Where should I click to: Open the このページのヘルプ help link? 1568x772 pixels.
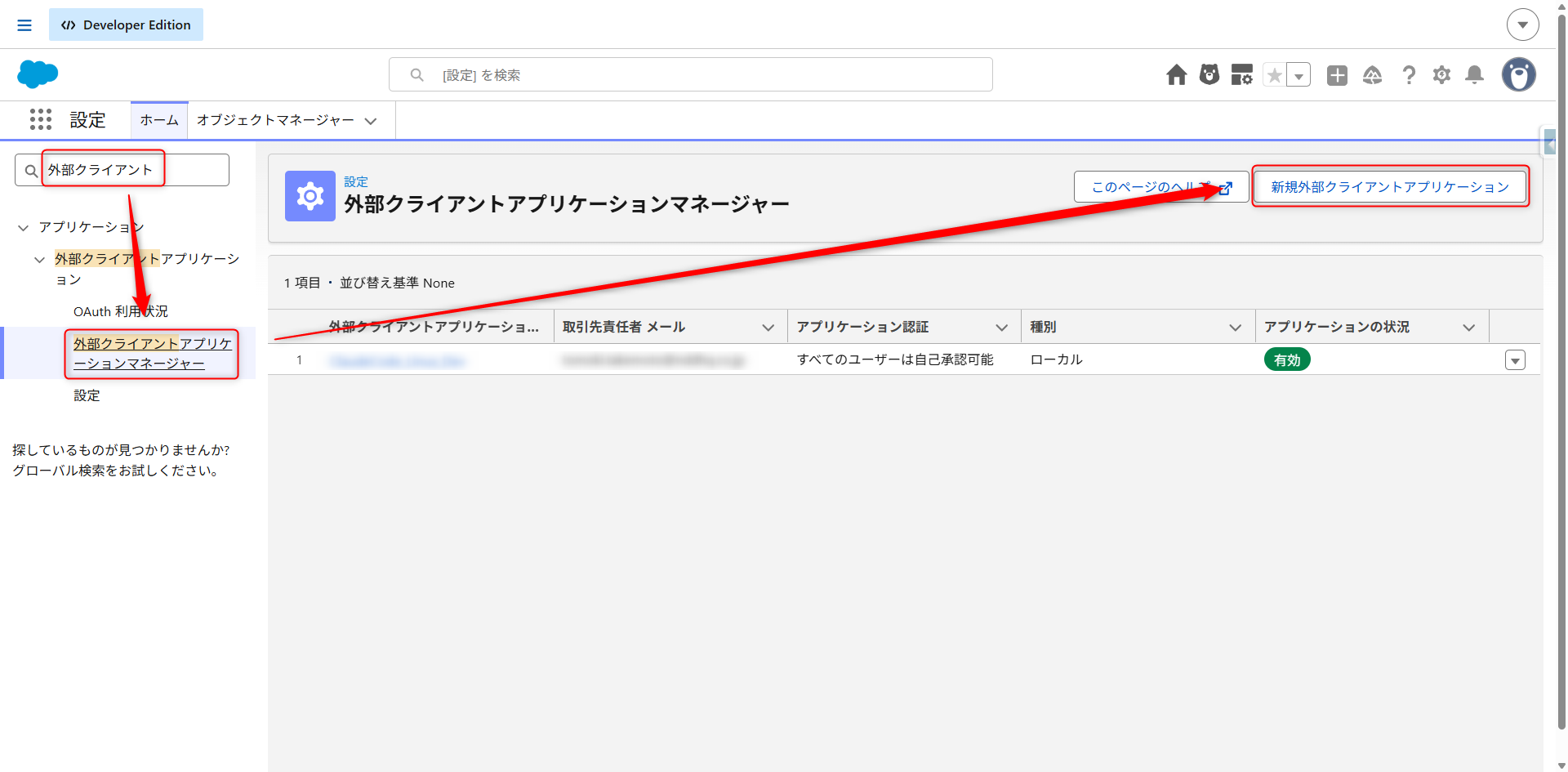click(x=1161, y=187)
